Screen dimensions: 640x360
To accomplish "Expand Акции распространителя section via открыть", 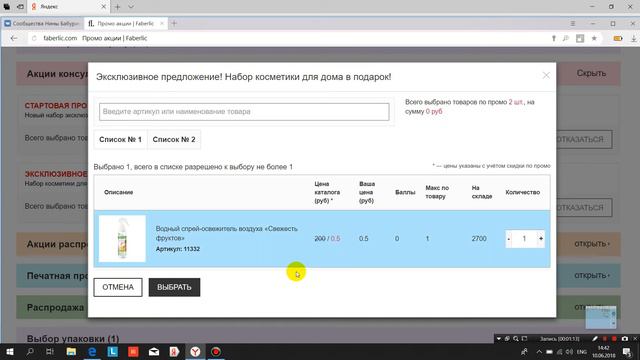I will pos(592,244).
